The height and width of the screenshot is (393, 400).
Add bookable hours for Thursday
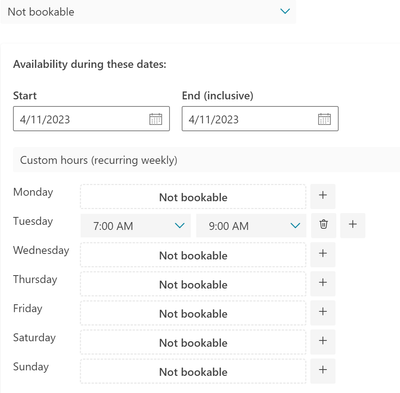pyautogui.click(x=323, y=283)
